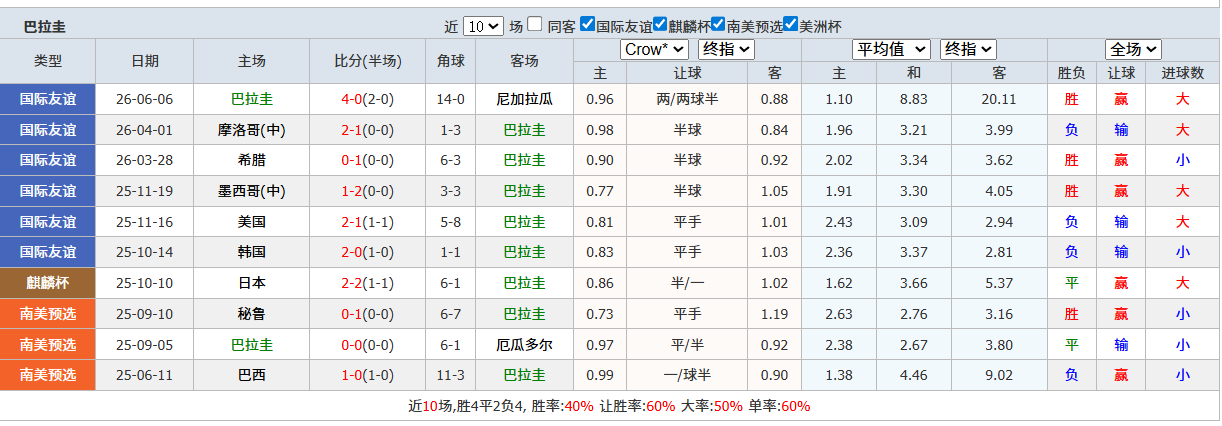Uncheck the 麒麟杯 filter checkbox

click(660, 24)
